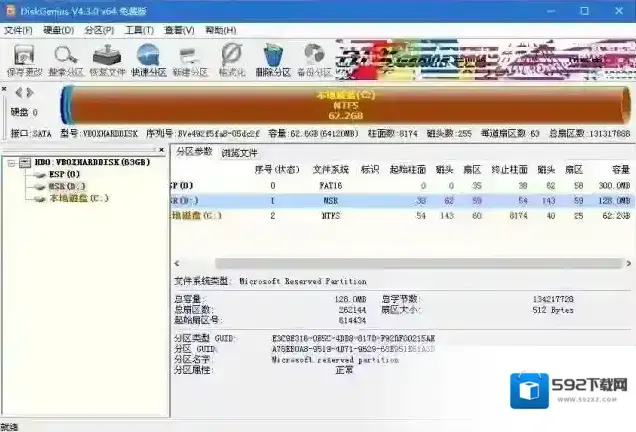
Task: Switch to the 浏览文件 (Browse Files) tab
Action: (240, 152)
